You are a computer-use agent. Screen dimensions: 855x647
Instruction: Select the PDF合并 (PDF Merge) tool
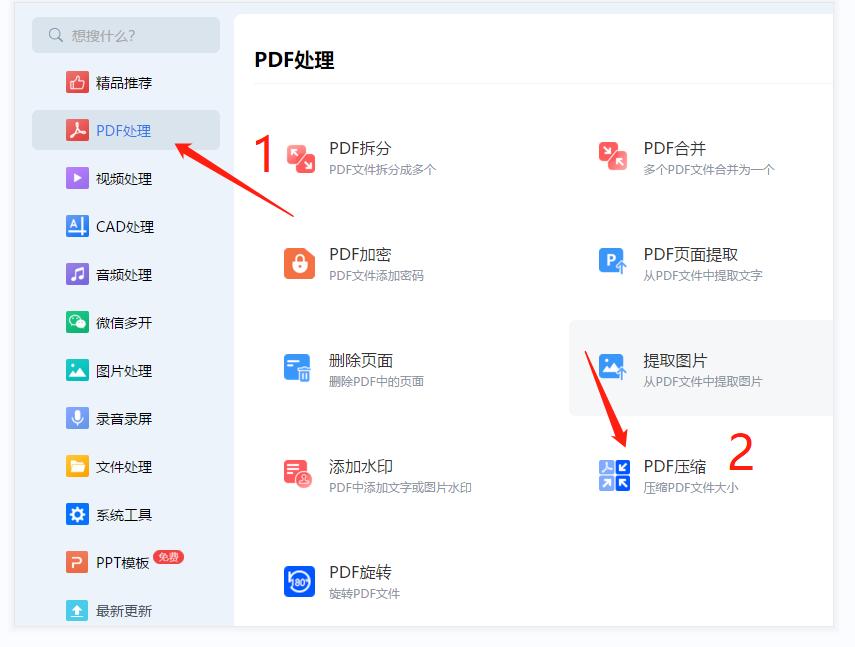[672, 148]
